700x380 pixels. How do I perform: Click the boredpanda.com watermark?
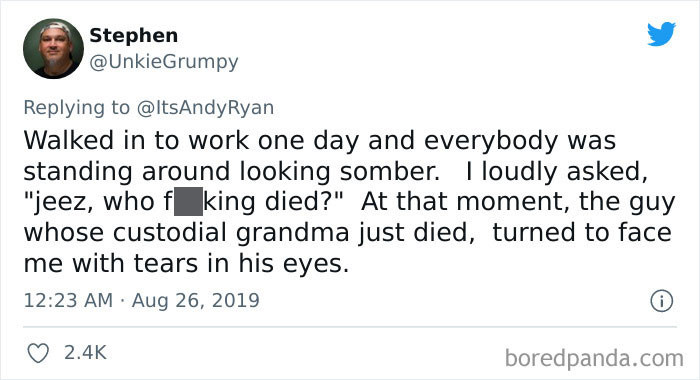point(594,358)
